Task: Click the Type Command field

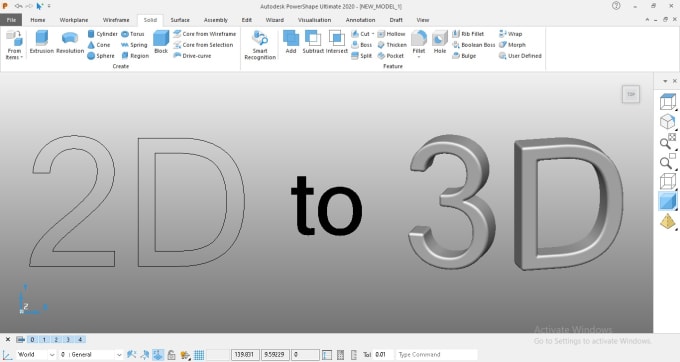Action: (x=436, y=355)
